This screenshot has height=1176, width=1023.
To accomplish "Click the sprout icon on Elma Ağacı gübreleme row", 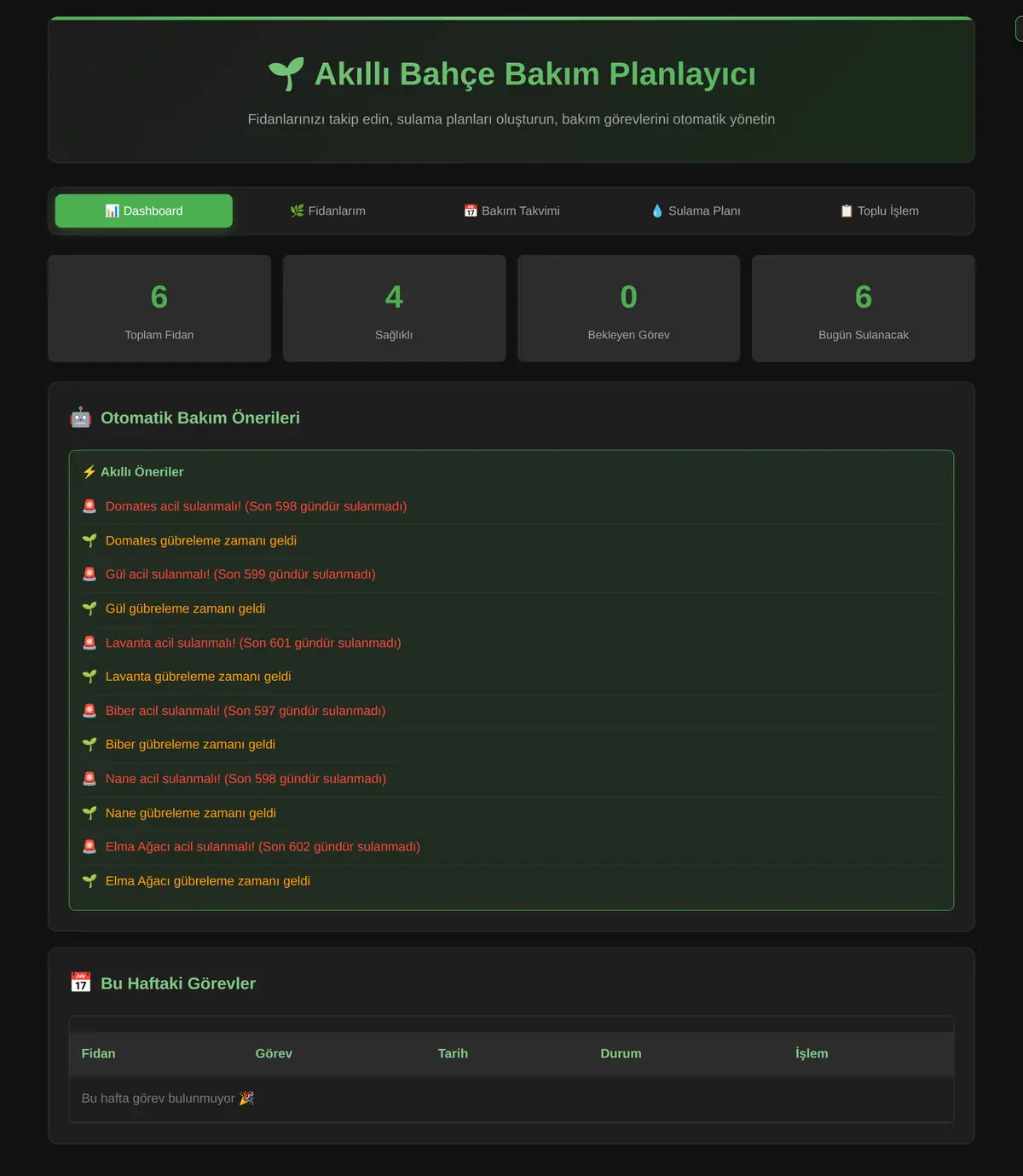I will tap(90, 881).
